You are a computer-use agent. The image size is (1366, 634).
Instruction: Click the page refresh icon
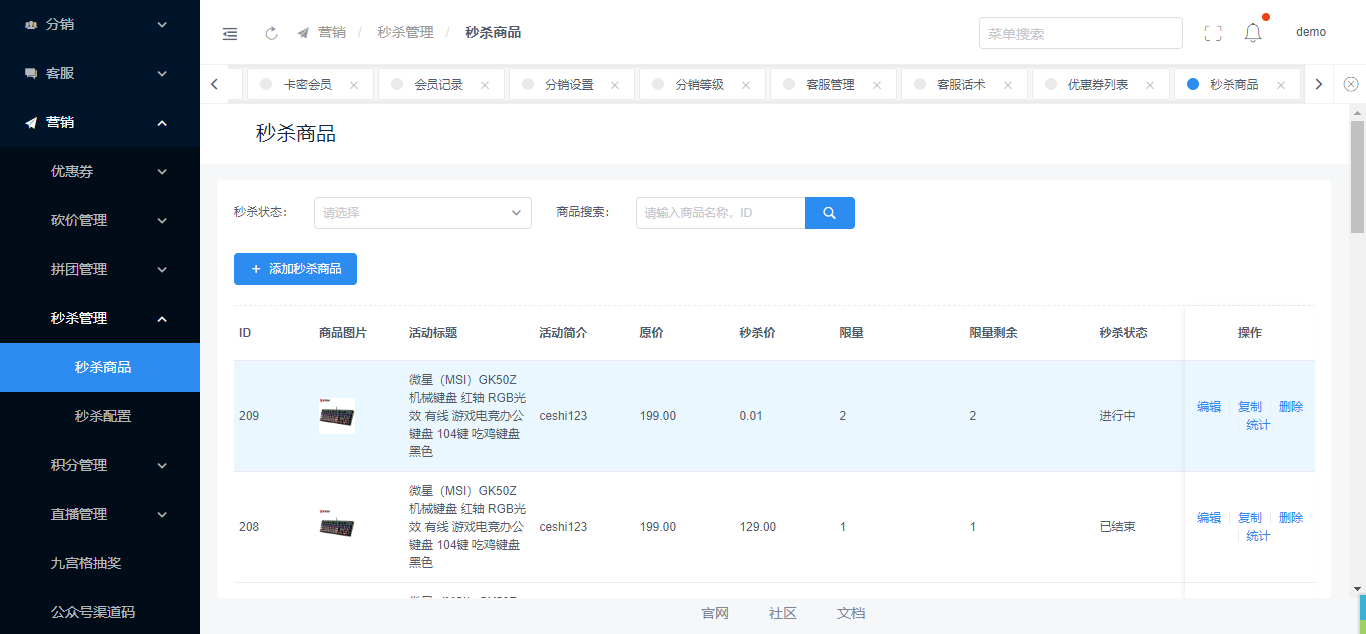point(271,33)
